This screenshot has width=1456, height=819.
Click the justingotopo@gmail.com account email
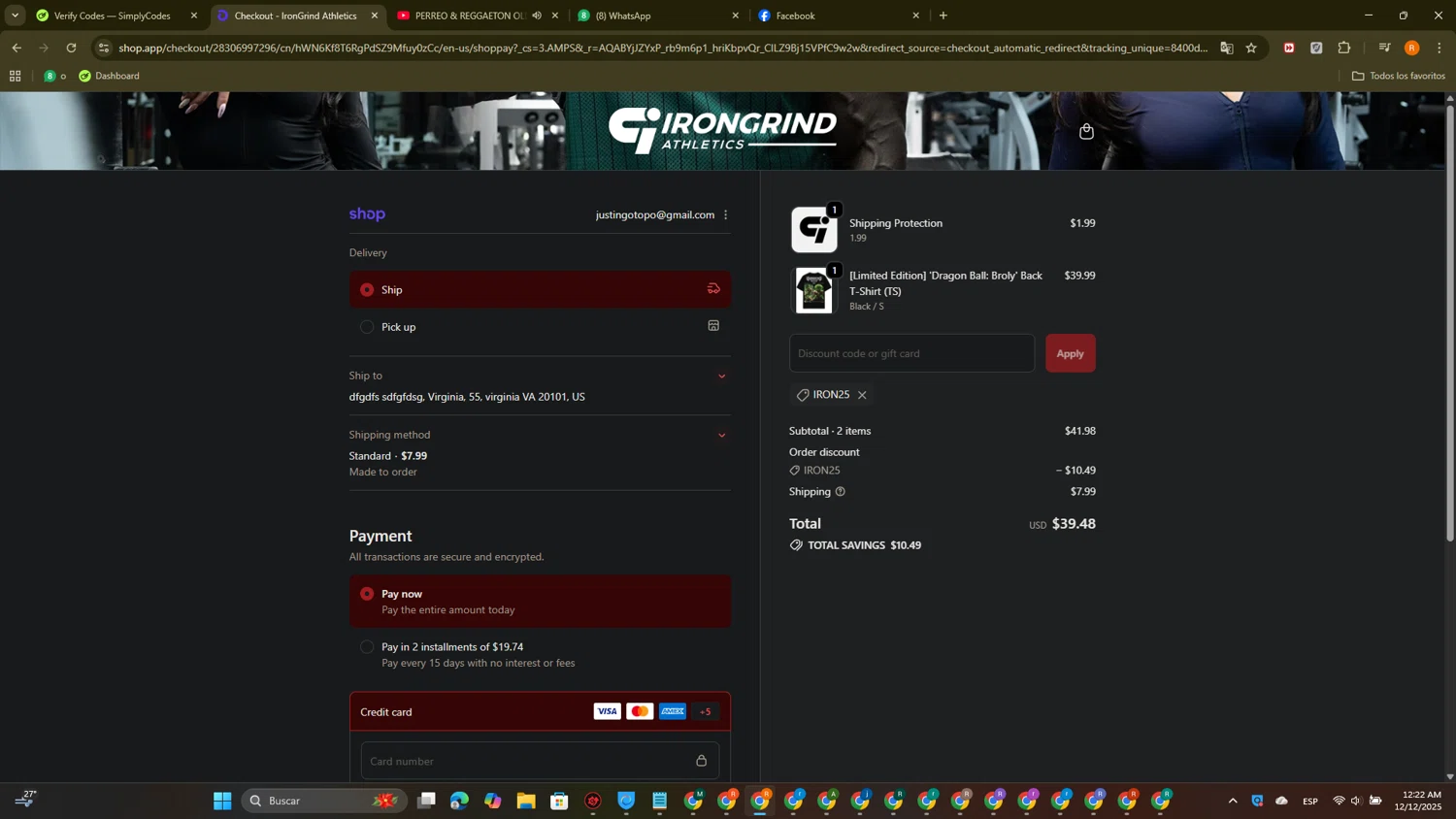tap(655, 214)
